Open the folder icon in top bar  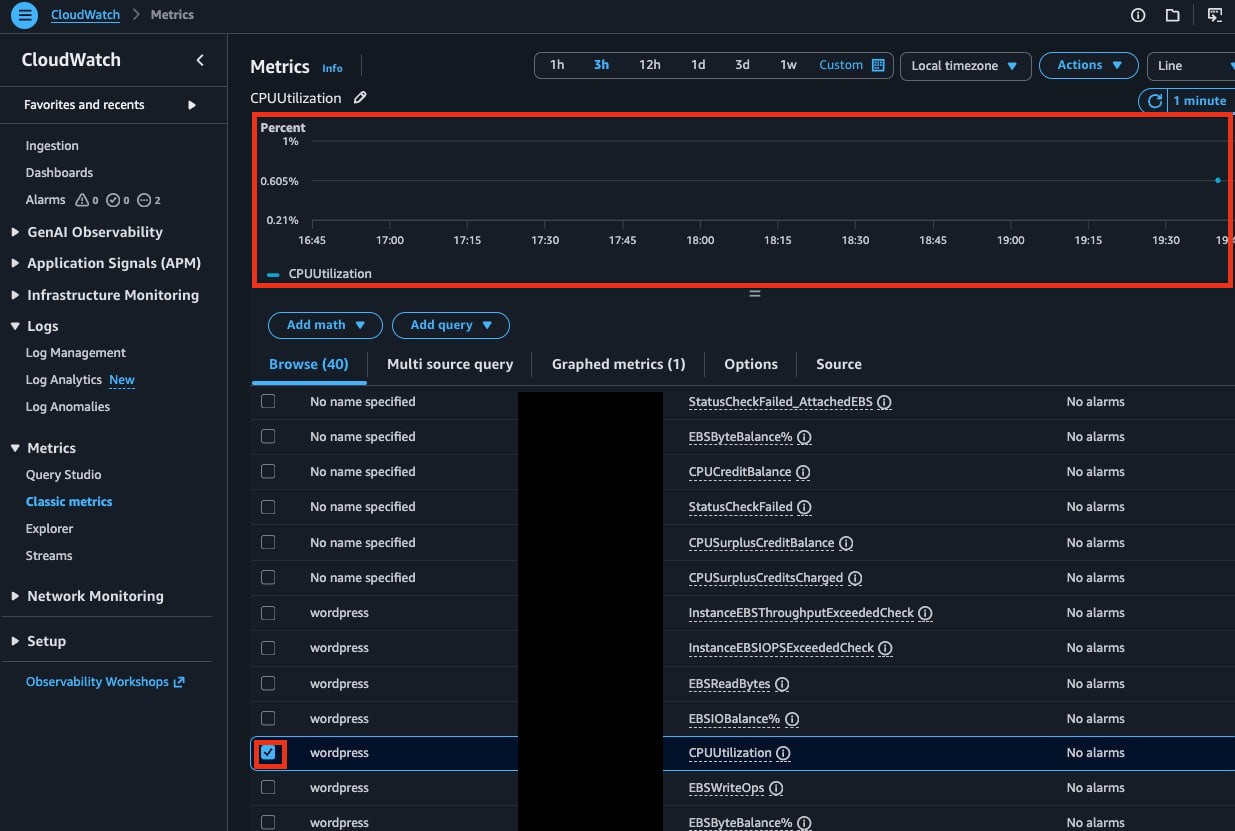[x=1173, y=15]
